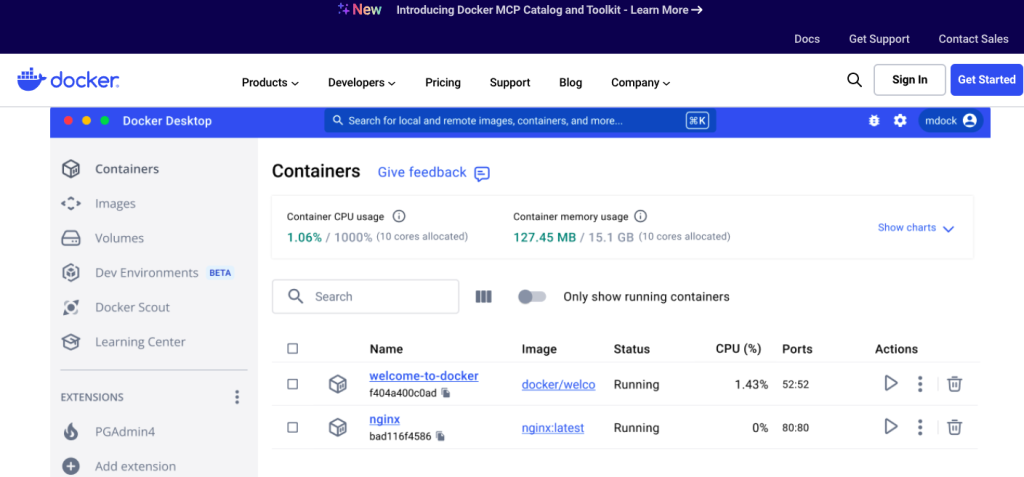Click Container CPU usage info icon

coord(399,216)
